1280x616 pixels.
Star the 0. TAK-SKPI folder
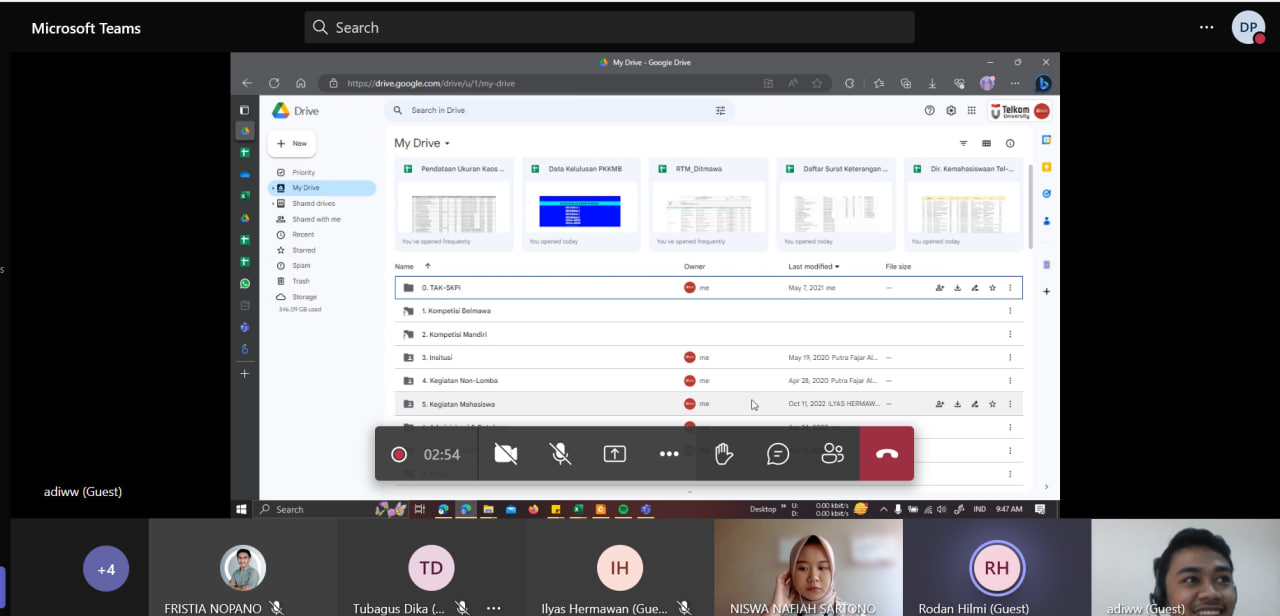click(992, 288)
